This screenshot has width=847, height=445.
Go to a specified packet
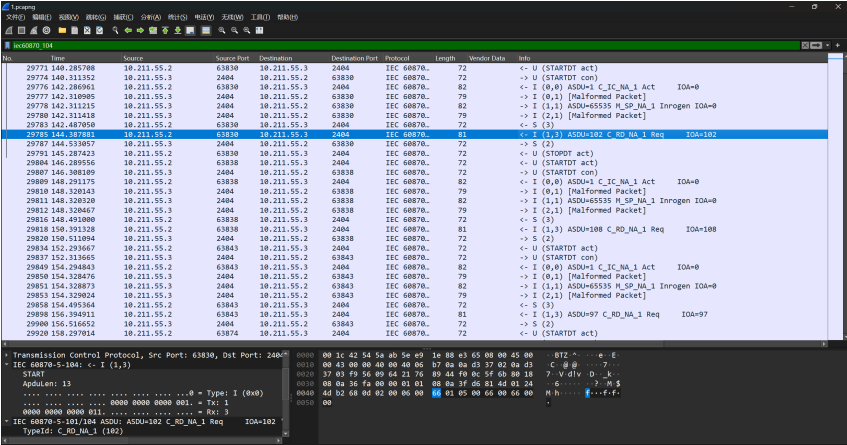pos(153,30)
